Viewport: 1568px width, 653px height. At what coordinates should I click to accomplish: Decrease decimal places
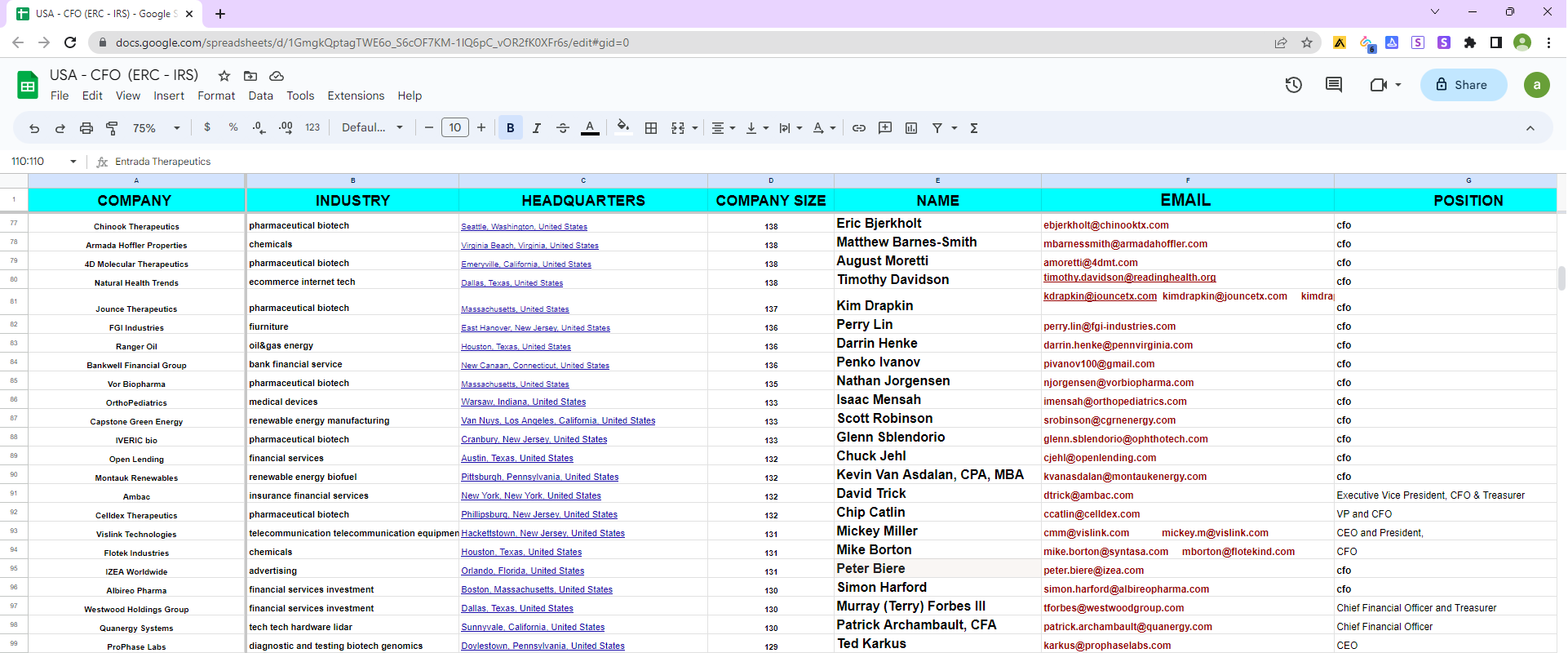point(259,127)
